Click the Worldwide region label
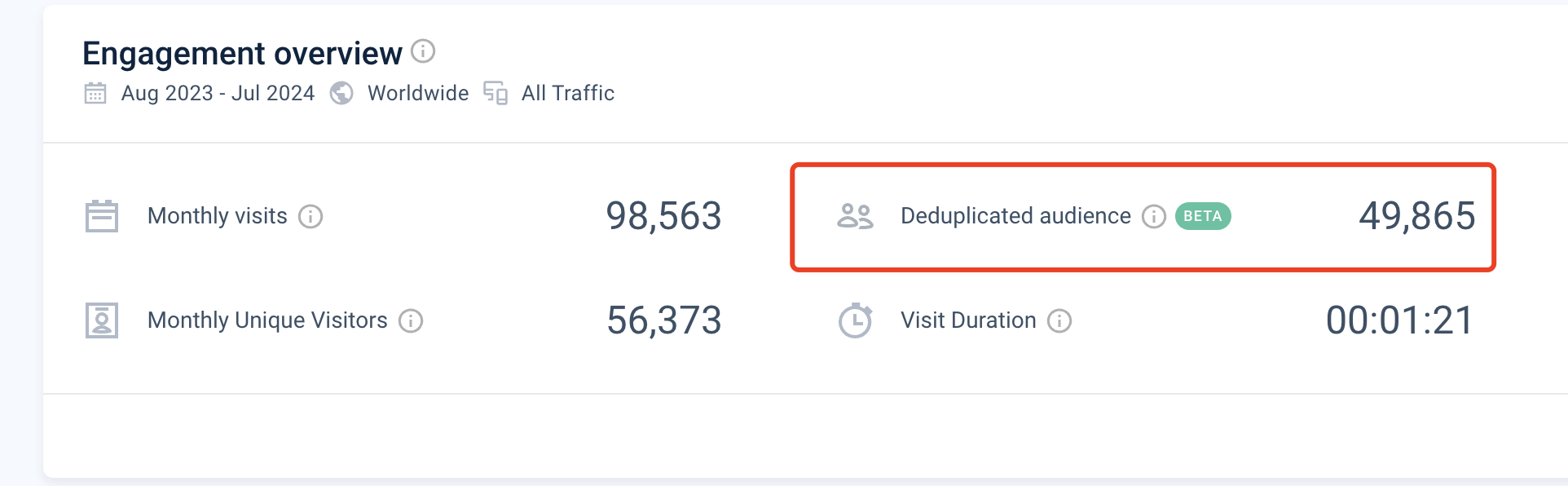The height and width of the screenshot is (486, 1568). click(418, 93)
